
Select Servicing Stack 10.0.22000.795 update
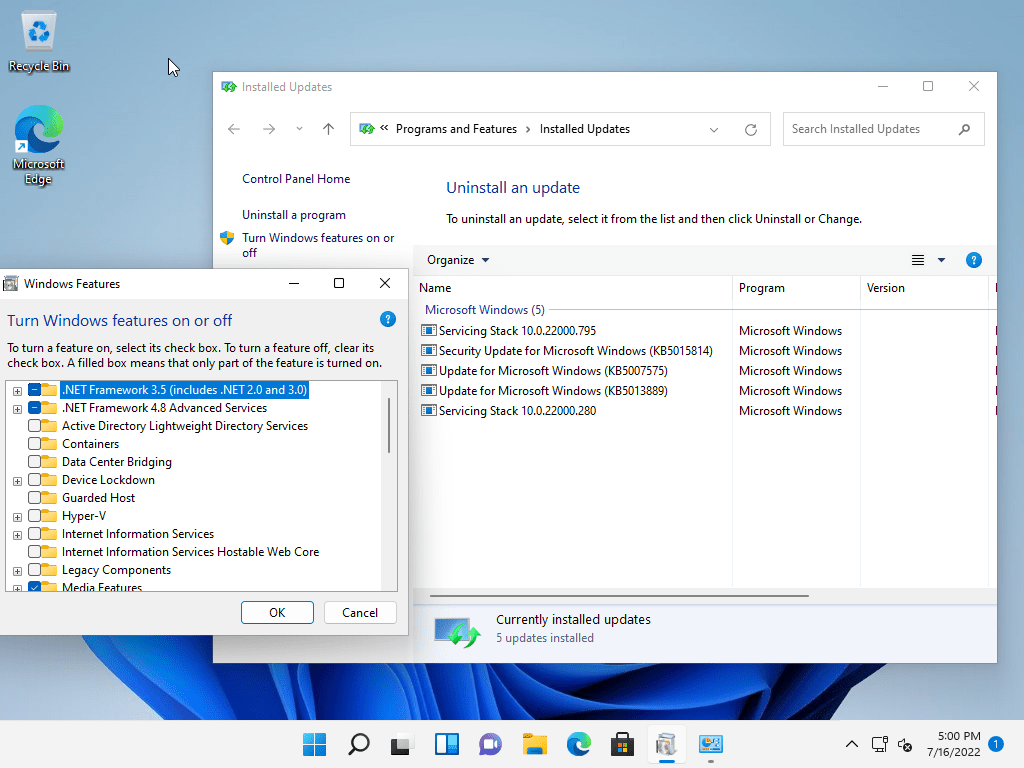[517, 330]
